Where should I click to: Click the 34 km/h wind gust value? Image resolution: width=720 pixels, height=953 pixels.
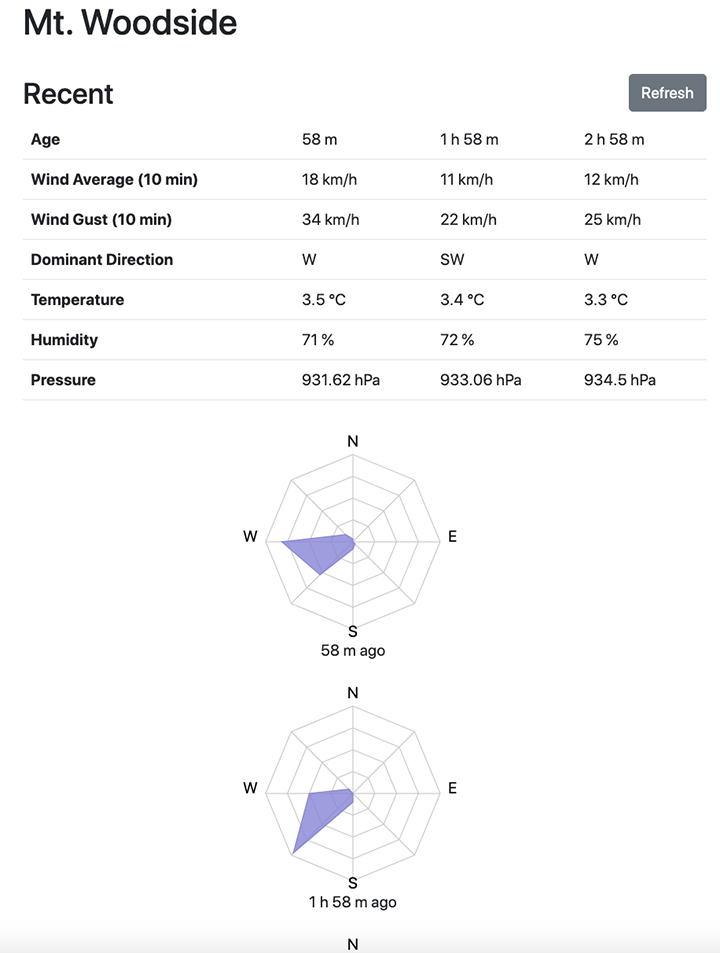[x=331, y=220]
